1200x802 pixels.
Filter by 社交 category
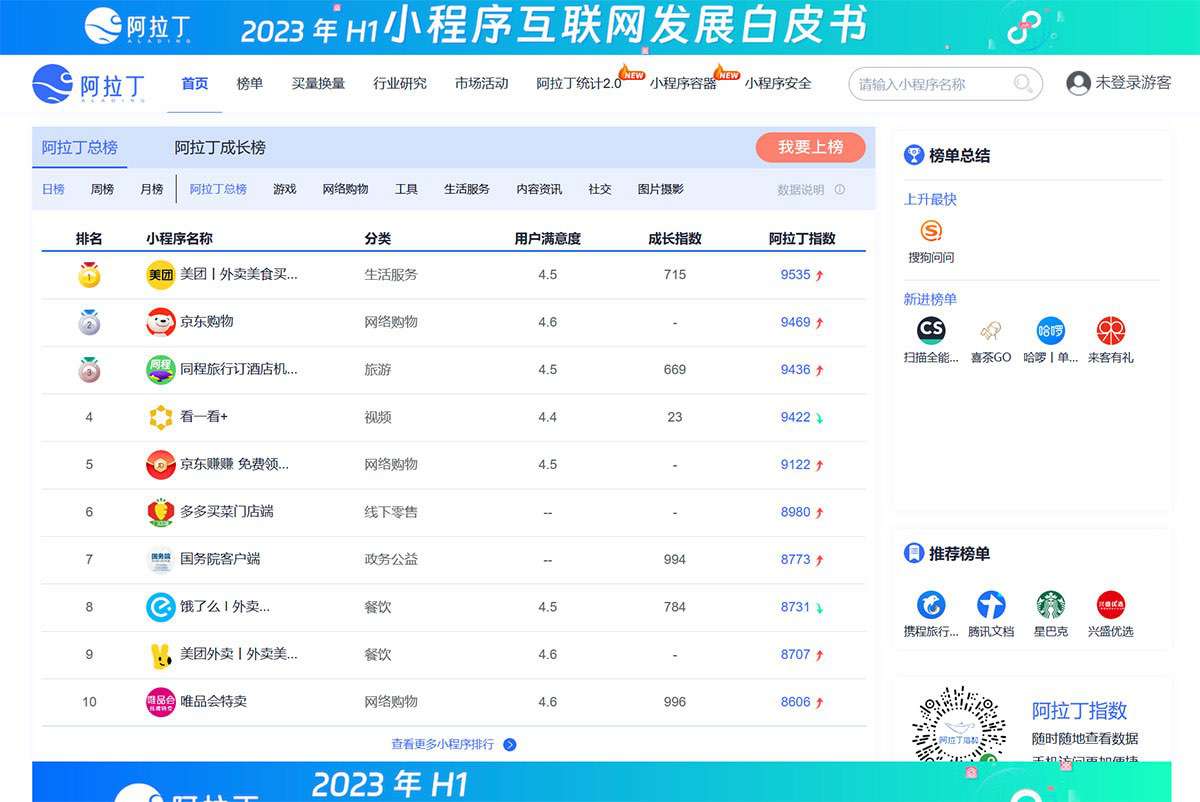[600, 190]
